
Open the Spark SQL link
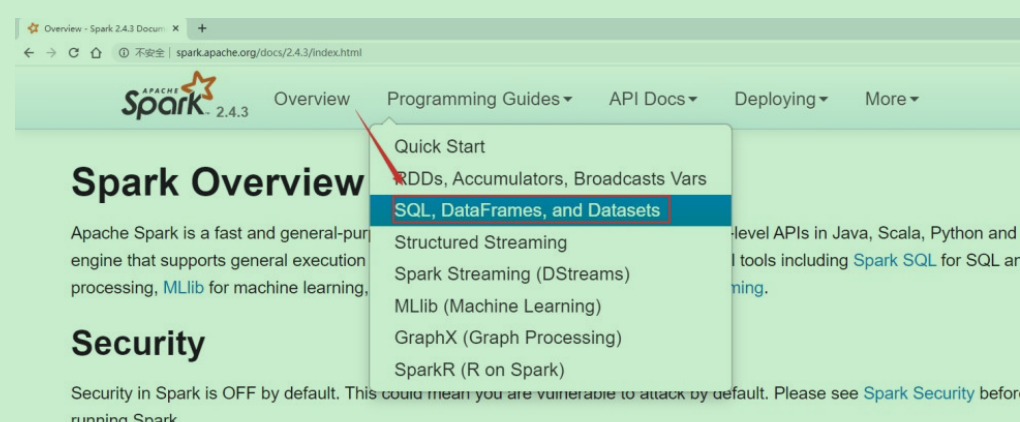894,261
